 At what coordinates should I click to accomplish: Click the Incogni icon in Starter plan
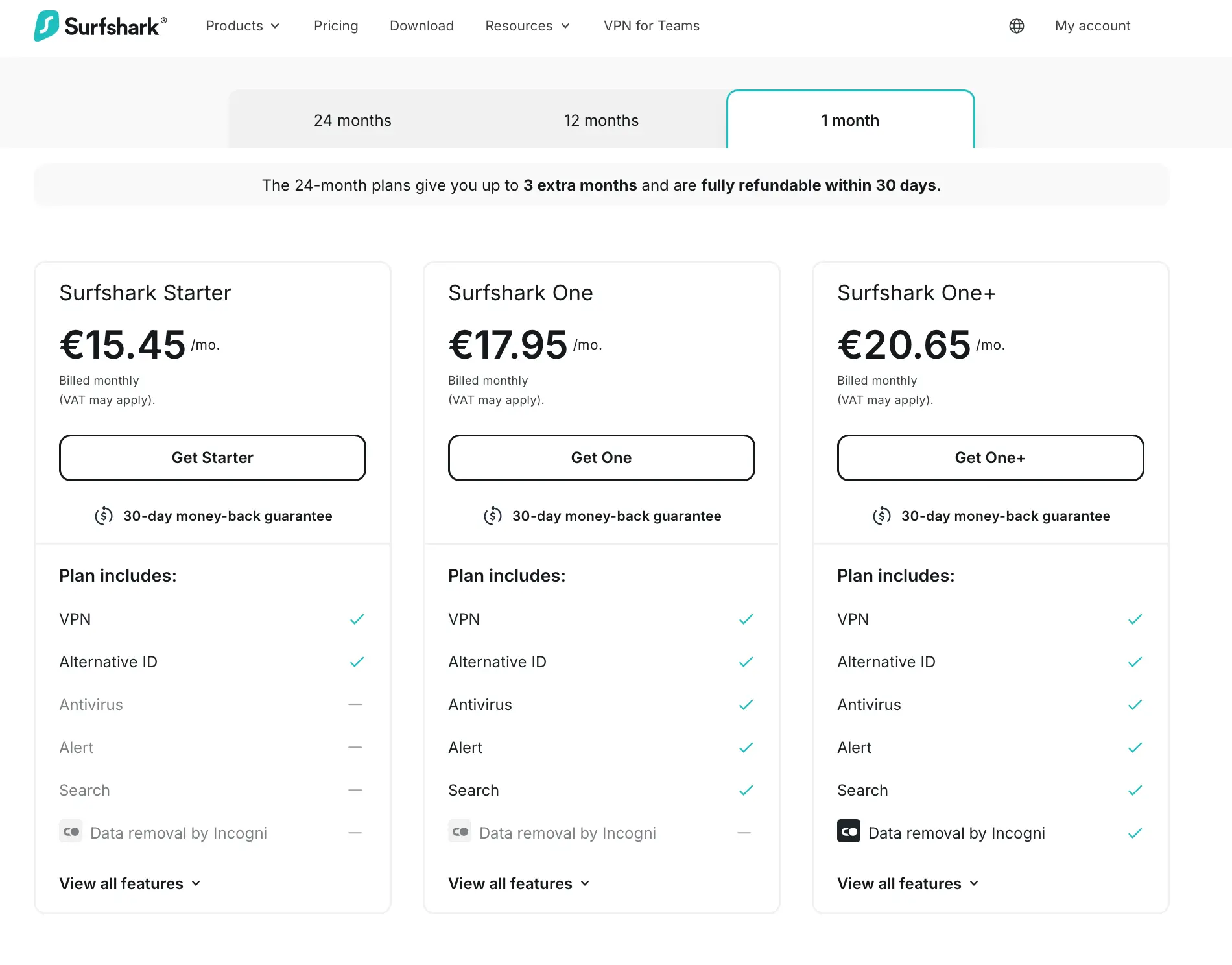pyautogui.click(x=71, y=831)
